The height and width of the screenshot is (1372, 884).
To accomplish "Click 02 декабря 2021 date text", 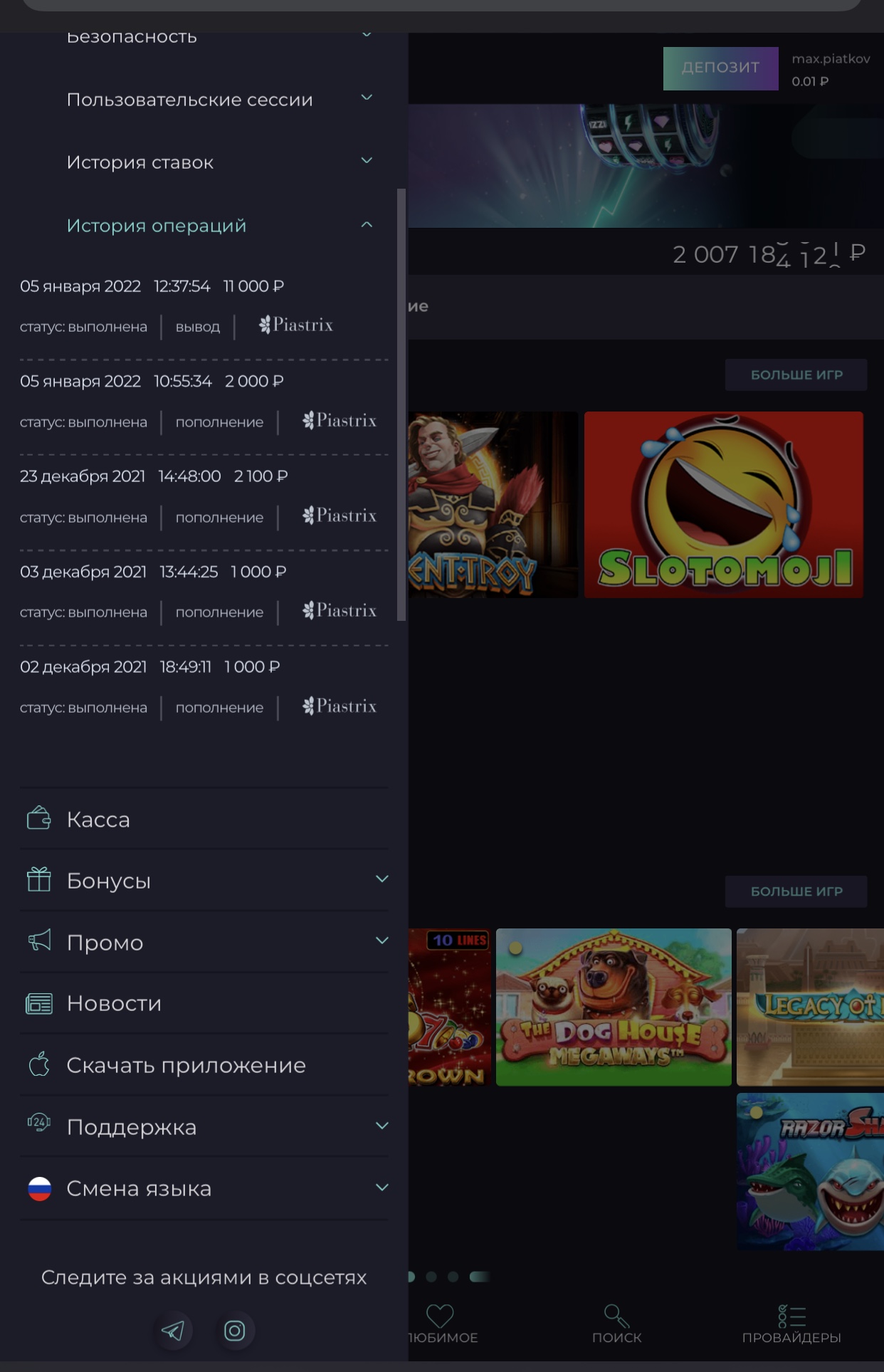I will tap(83, 667).
